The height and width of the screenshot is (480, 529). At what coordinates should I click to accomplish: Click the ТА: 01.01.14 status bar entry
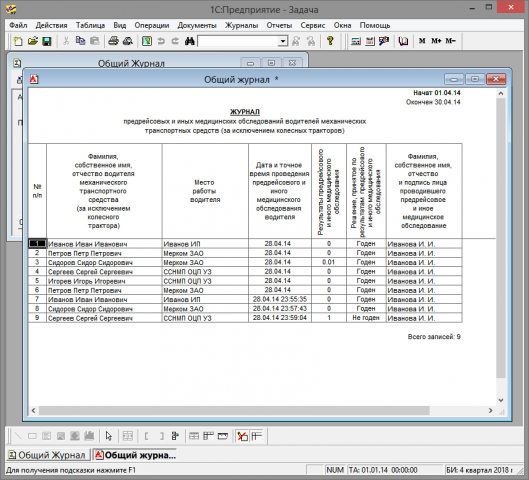(x=383, y=470)
